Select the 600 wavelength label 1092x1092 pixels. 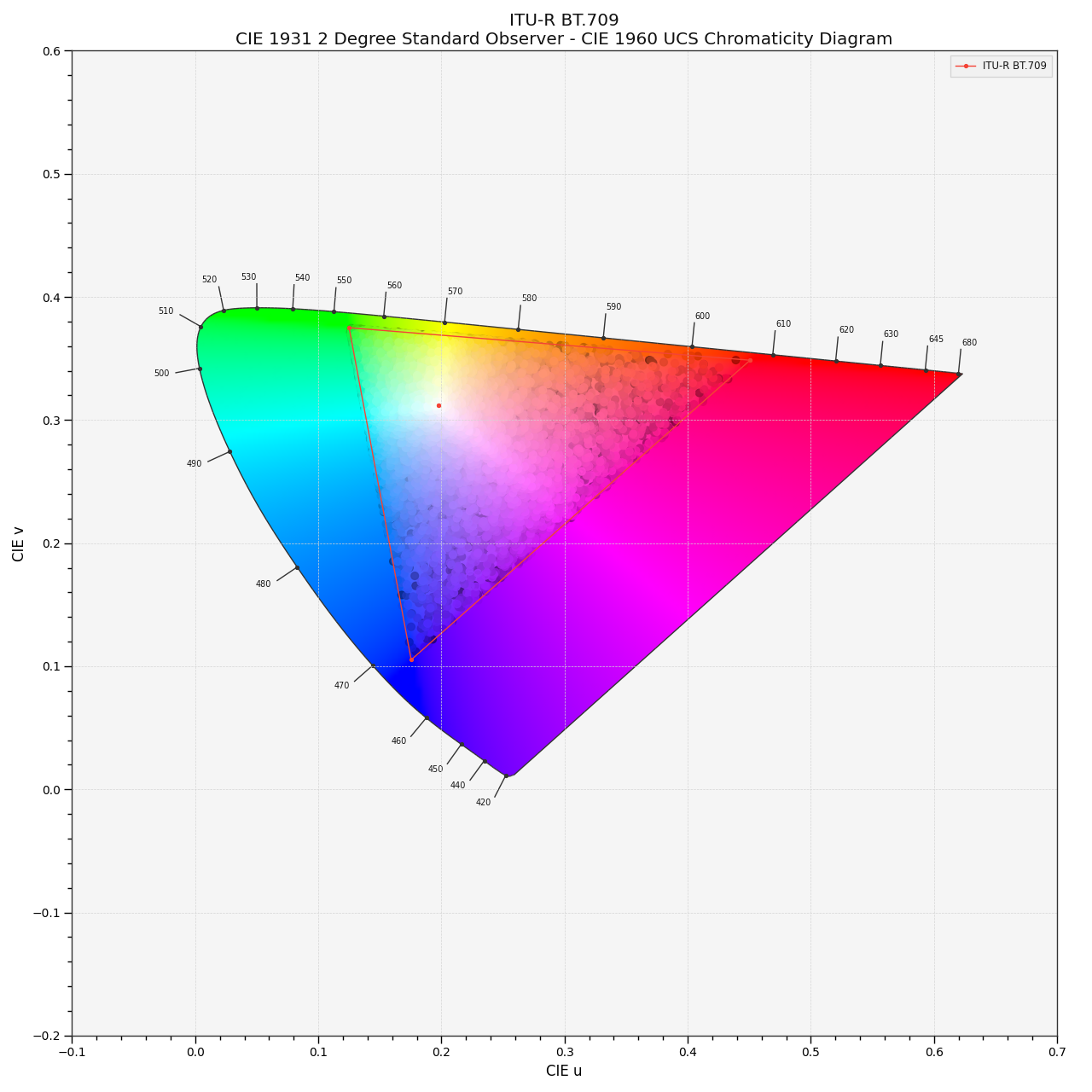[702, 317]
